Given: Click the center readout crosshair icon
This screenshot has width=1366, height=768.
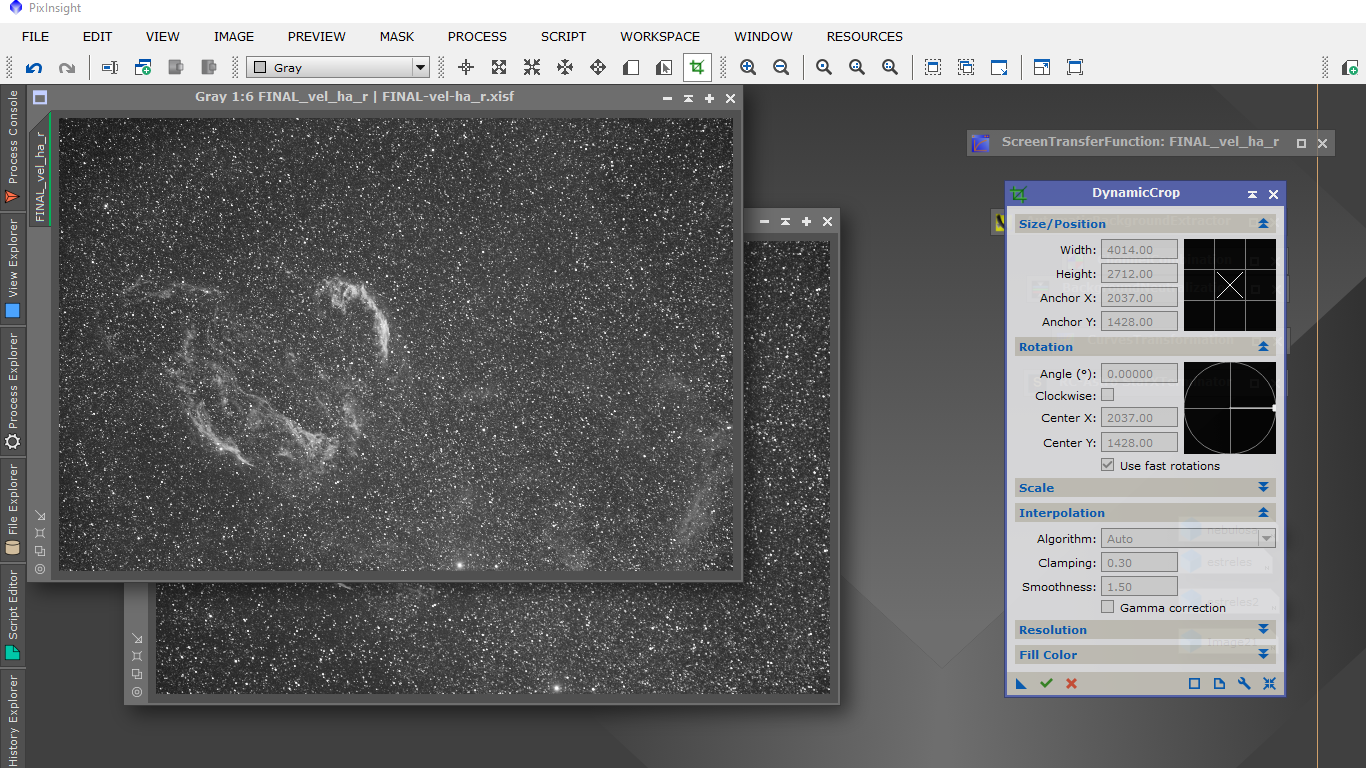Looking at the screenshot, I should pos(466,68).
